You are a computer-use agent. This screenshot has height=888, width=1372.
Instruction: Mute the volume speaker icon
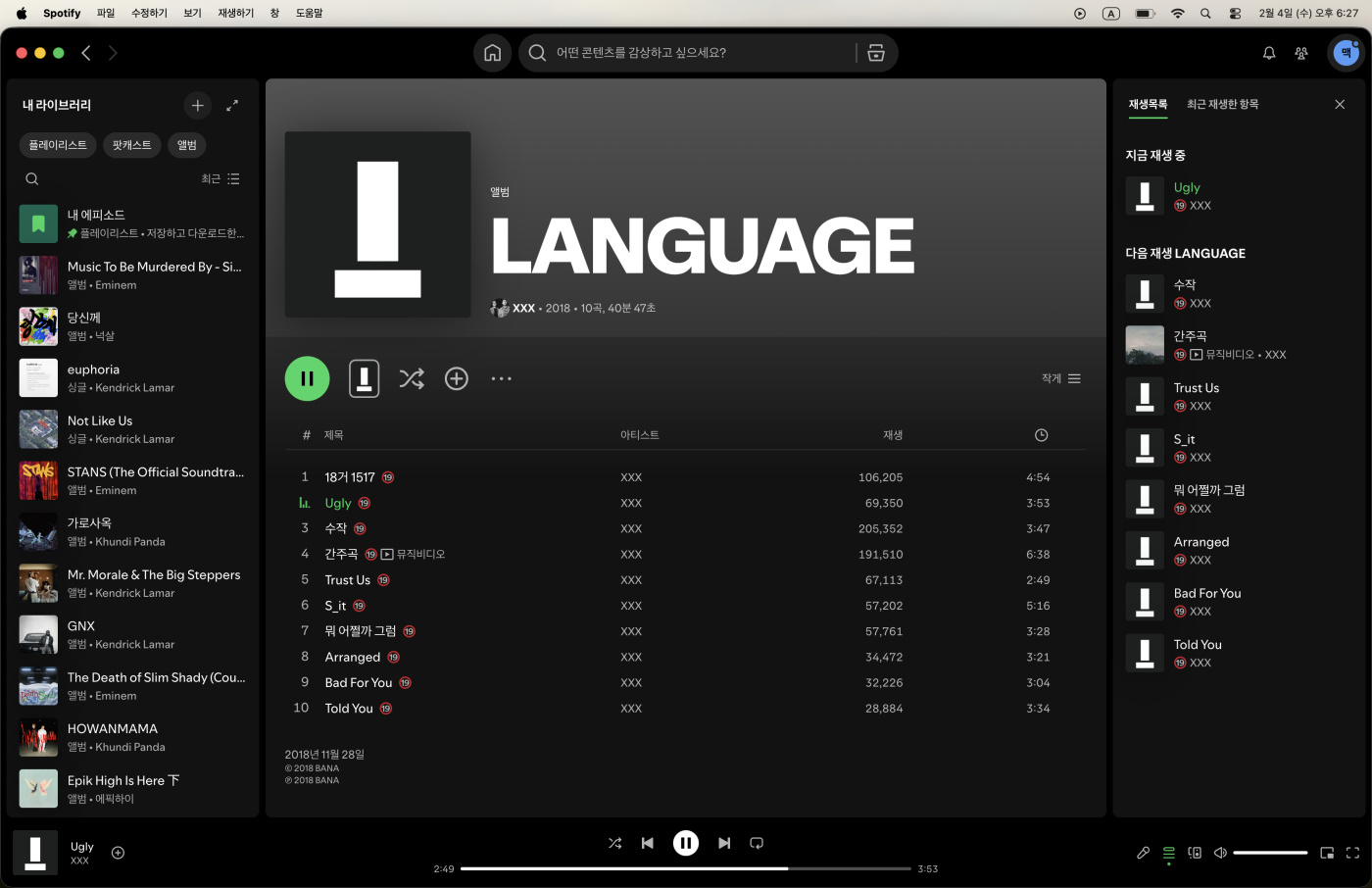click(1220, 853)
